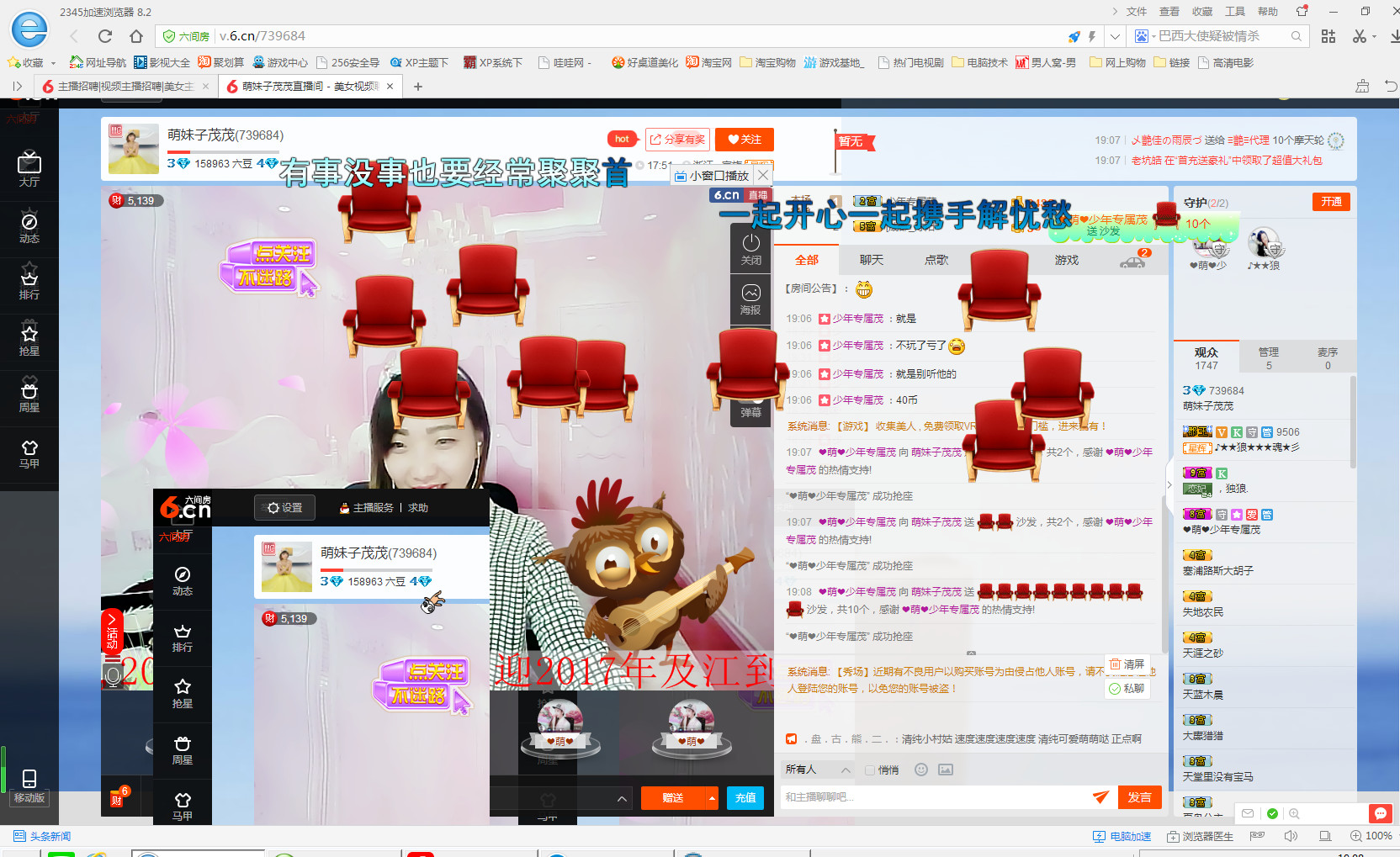This screenshot has width=1400, height=857.
Task: Close the 小窗口播放 popup
Action: (x=762, y=176)
